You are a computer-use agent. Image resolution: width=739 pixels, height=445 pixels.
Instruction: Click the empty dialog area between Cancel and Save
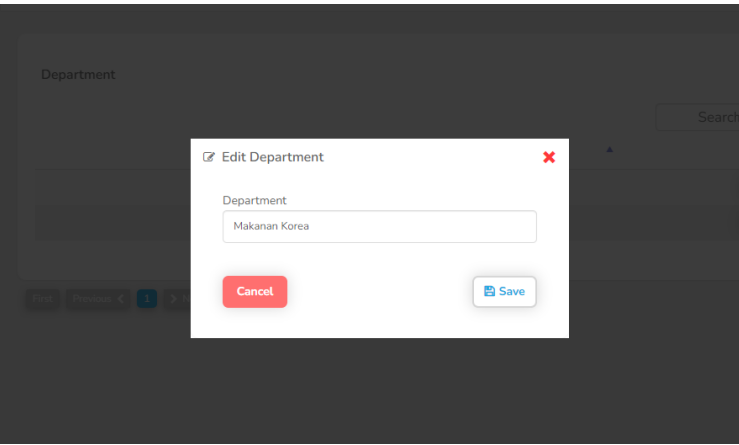[x=379, y=292]
